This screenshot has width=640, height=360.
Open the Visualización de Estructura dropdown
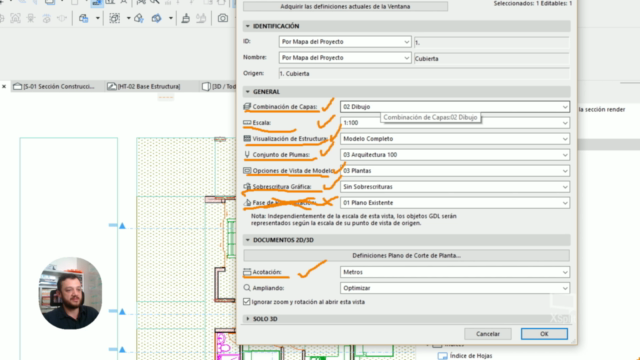455,139
